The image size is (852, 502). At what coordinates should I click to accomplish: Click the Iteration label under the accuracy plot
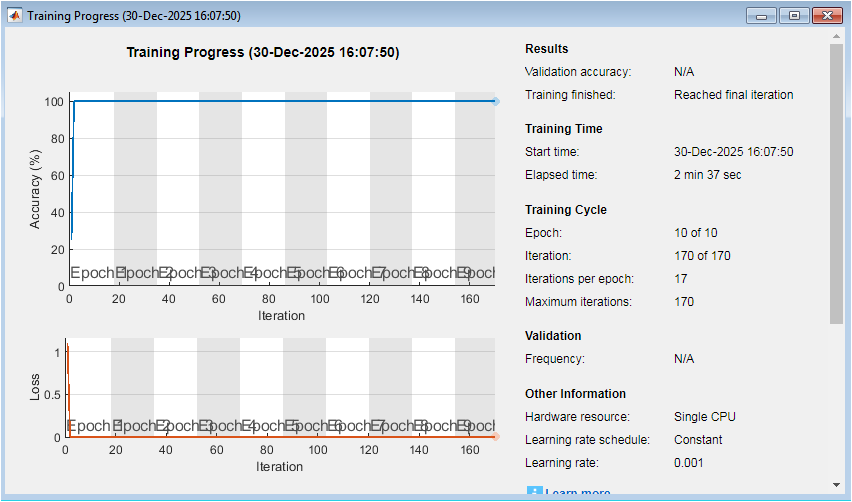pos(280,316)
